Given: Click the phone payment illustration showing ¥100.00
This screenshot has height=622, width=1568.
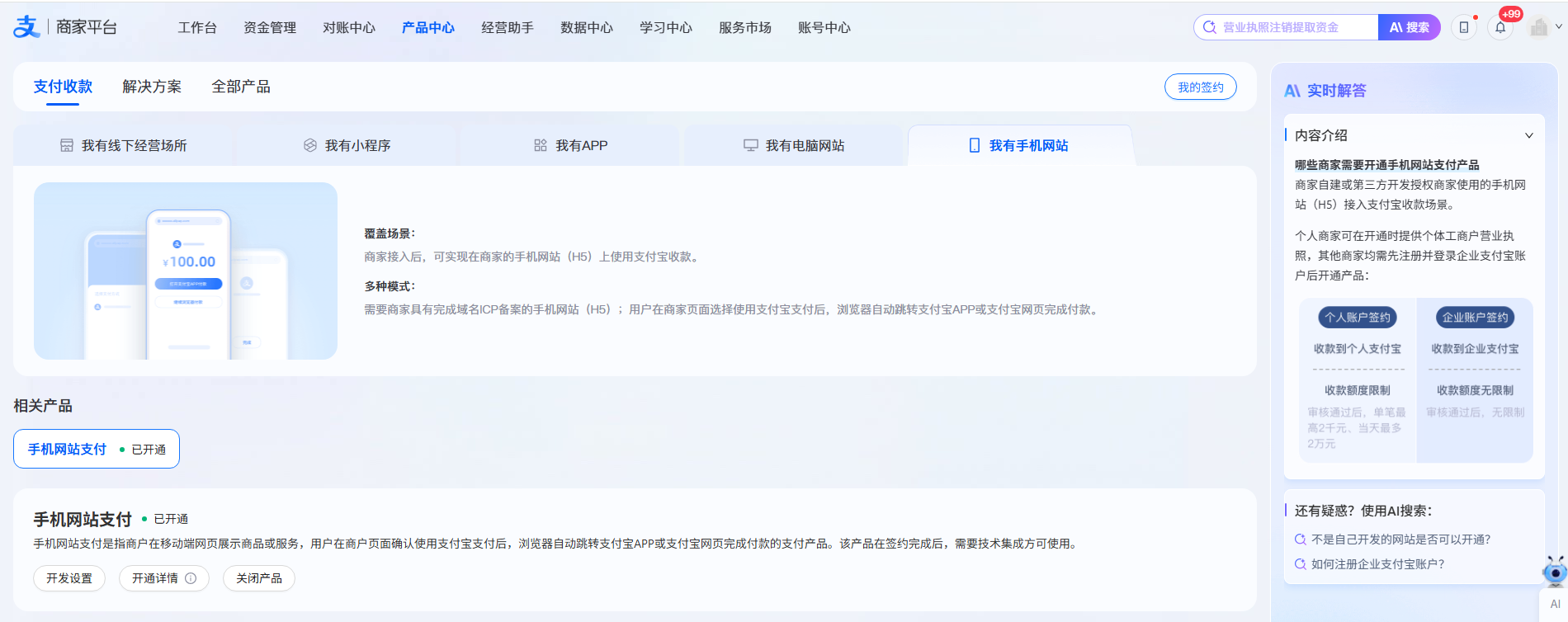Looking at the screenshot, I should tap(186, 271).
